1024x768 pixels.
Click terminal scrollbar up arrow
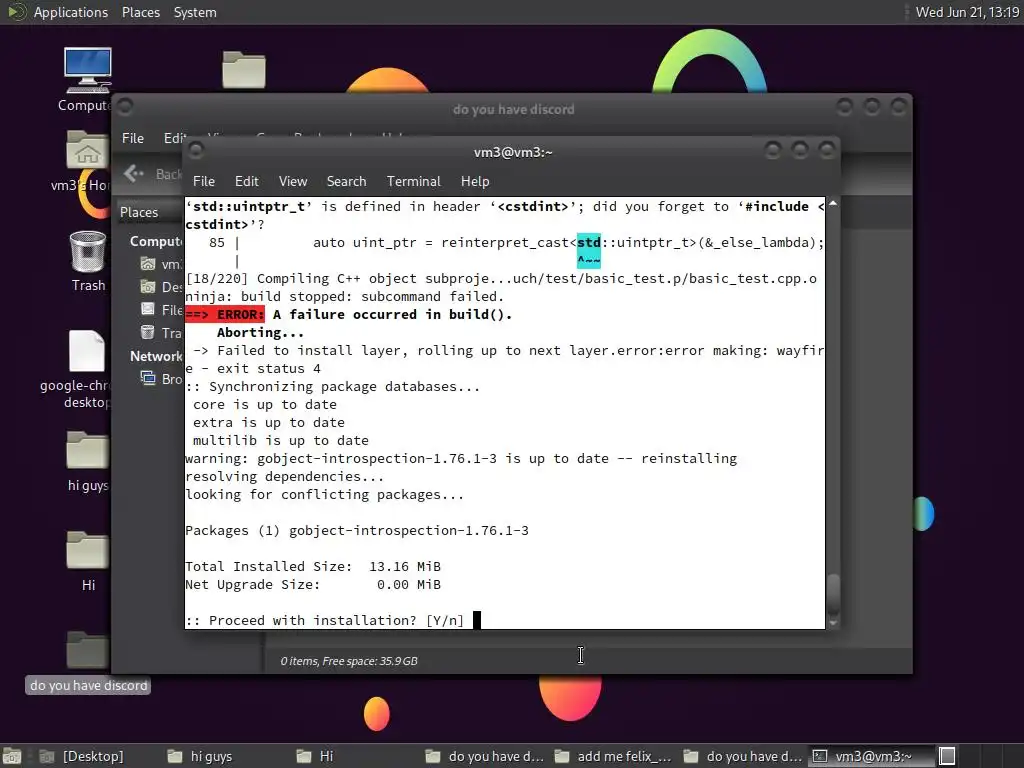pos(833,204)
